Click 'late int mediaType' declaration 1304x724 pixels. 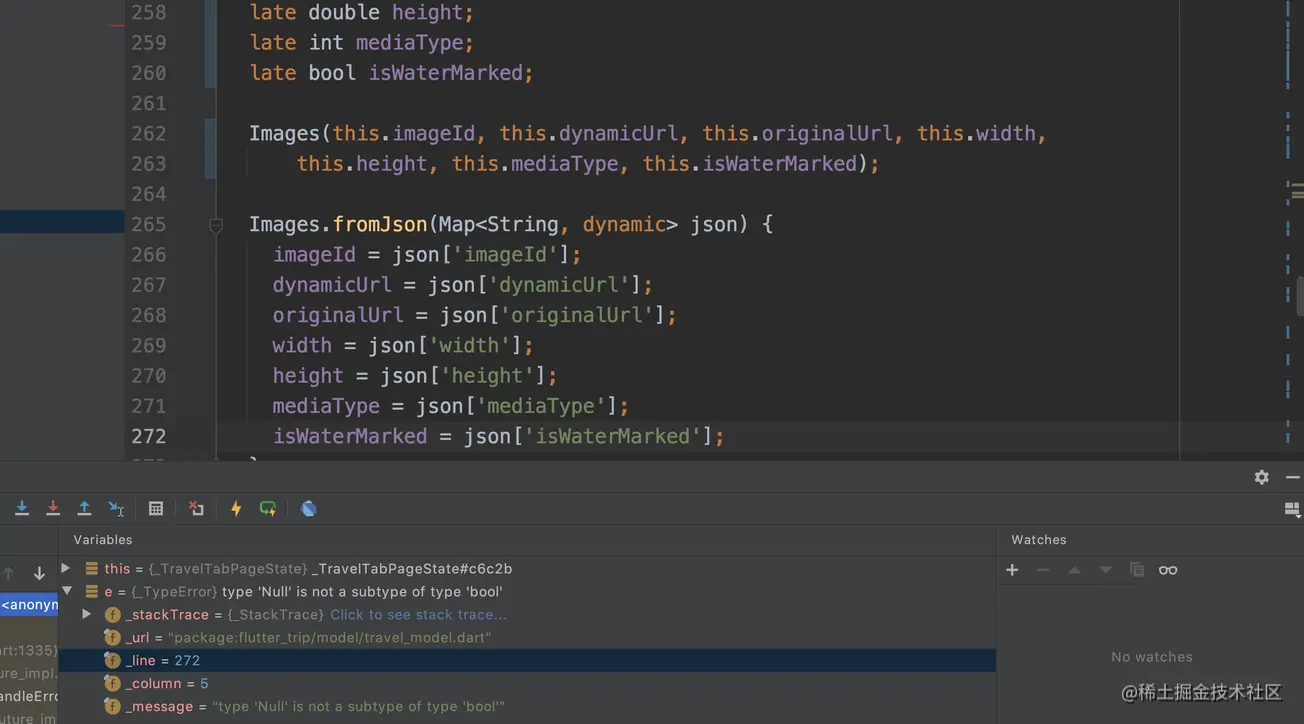pos(361,43)
